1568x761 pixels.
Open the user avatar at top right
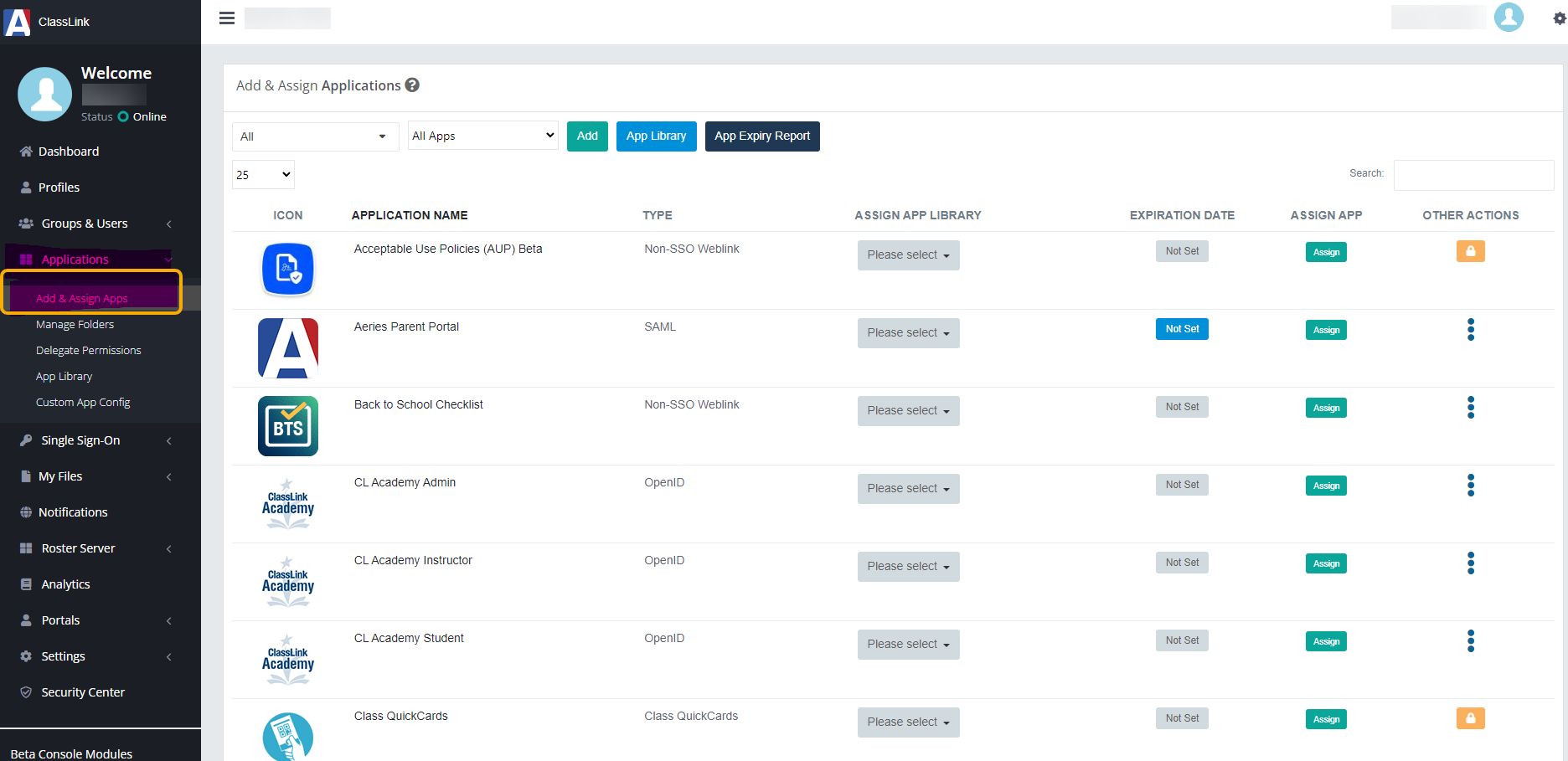[1509, 18]
